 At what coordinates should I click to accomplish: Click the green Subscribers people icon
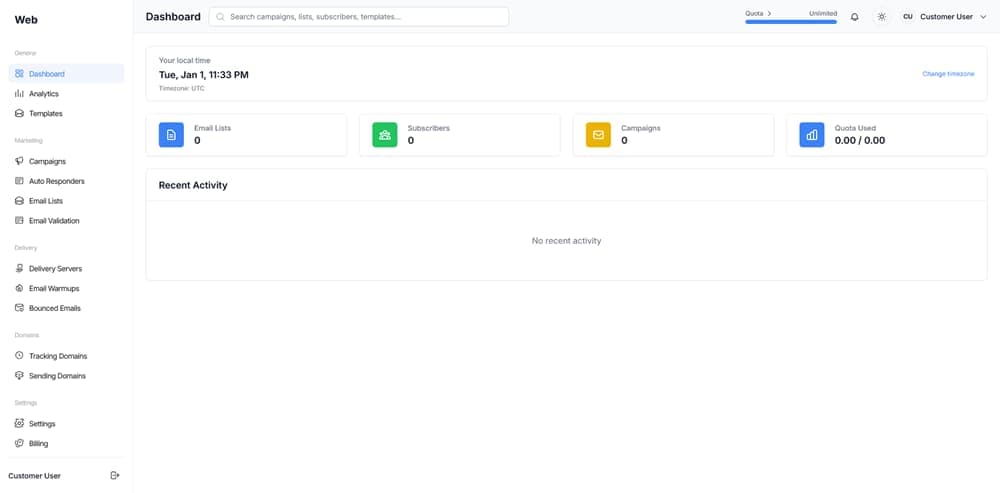(385, 135)
